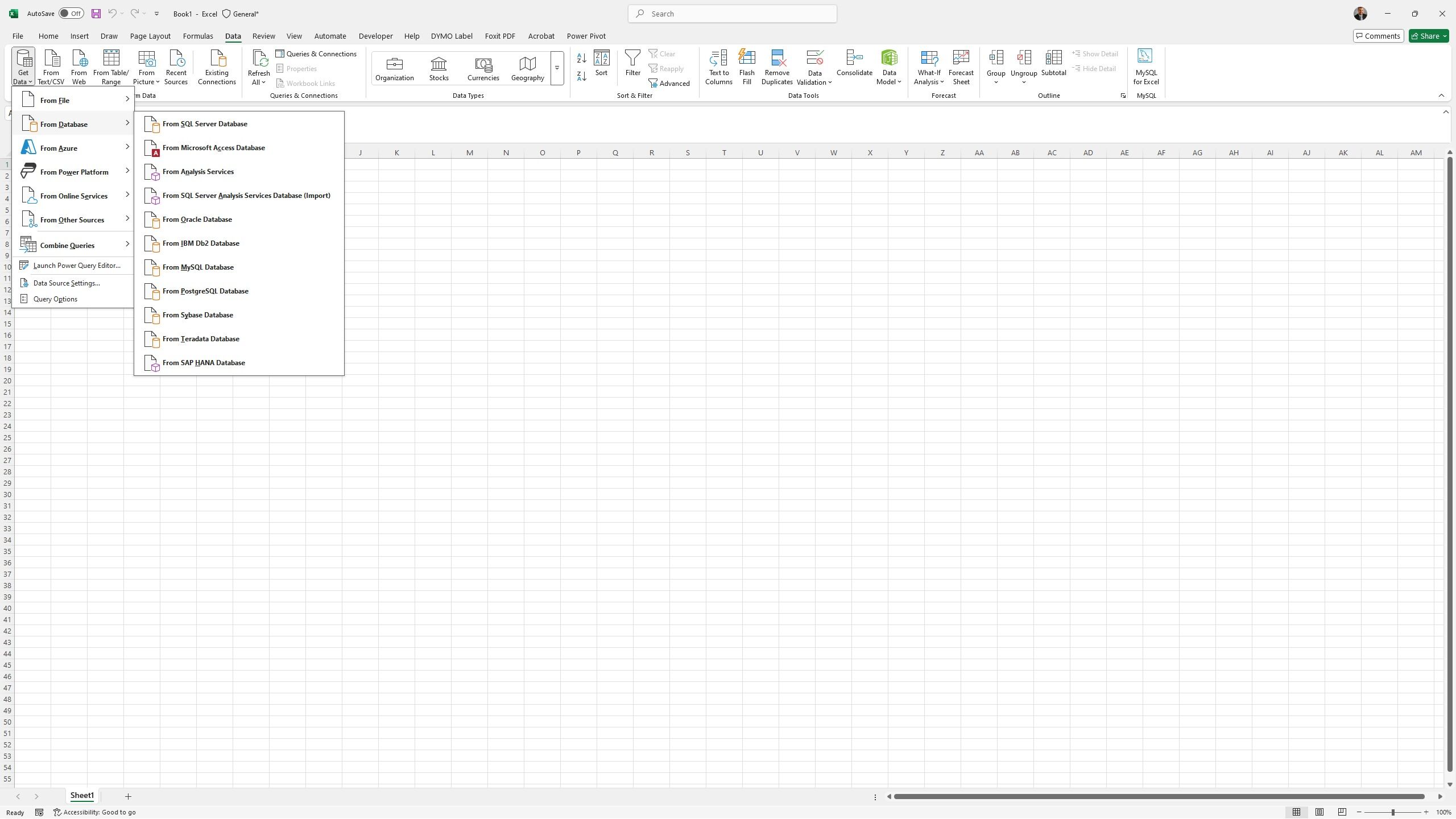Expand the Data Types gallery
This screenshot has height=819, width=1456.
(x=557, y=68)
